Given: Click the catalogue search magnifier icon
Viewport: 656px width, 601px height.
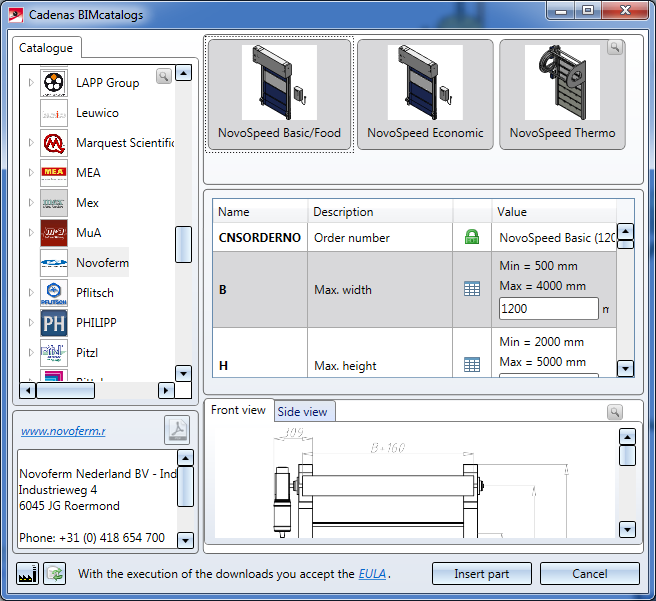Looking at the screenshot, I should coord(164,76).
